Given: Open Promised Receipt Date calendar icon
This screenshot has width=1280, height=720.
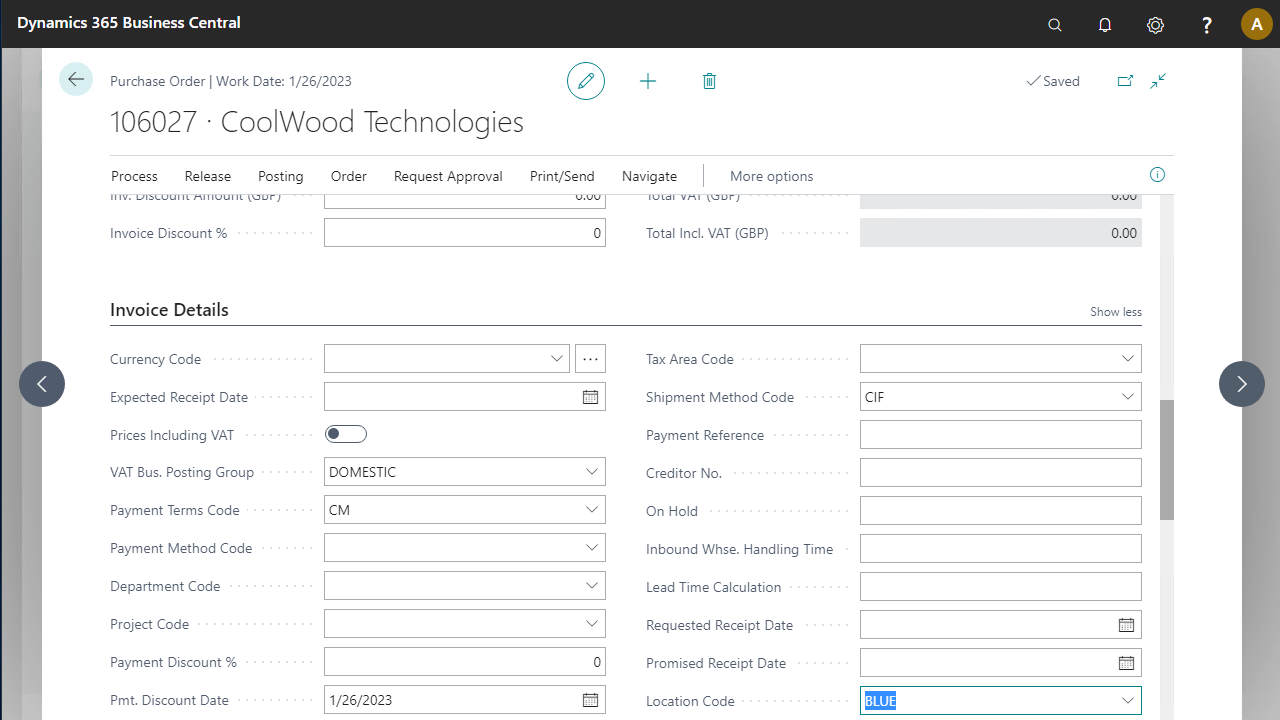Looking at the screenshot, I should 1126,663.
